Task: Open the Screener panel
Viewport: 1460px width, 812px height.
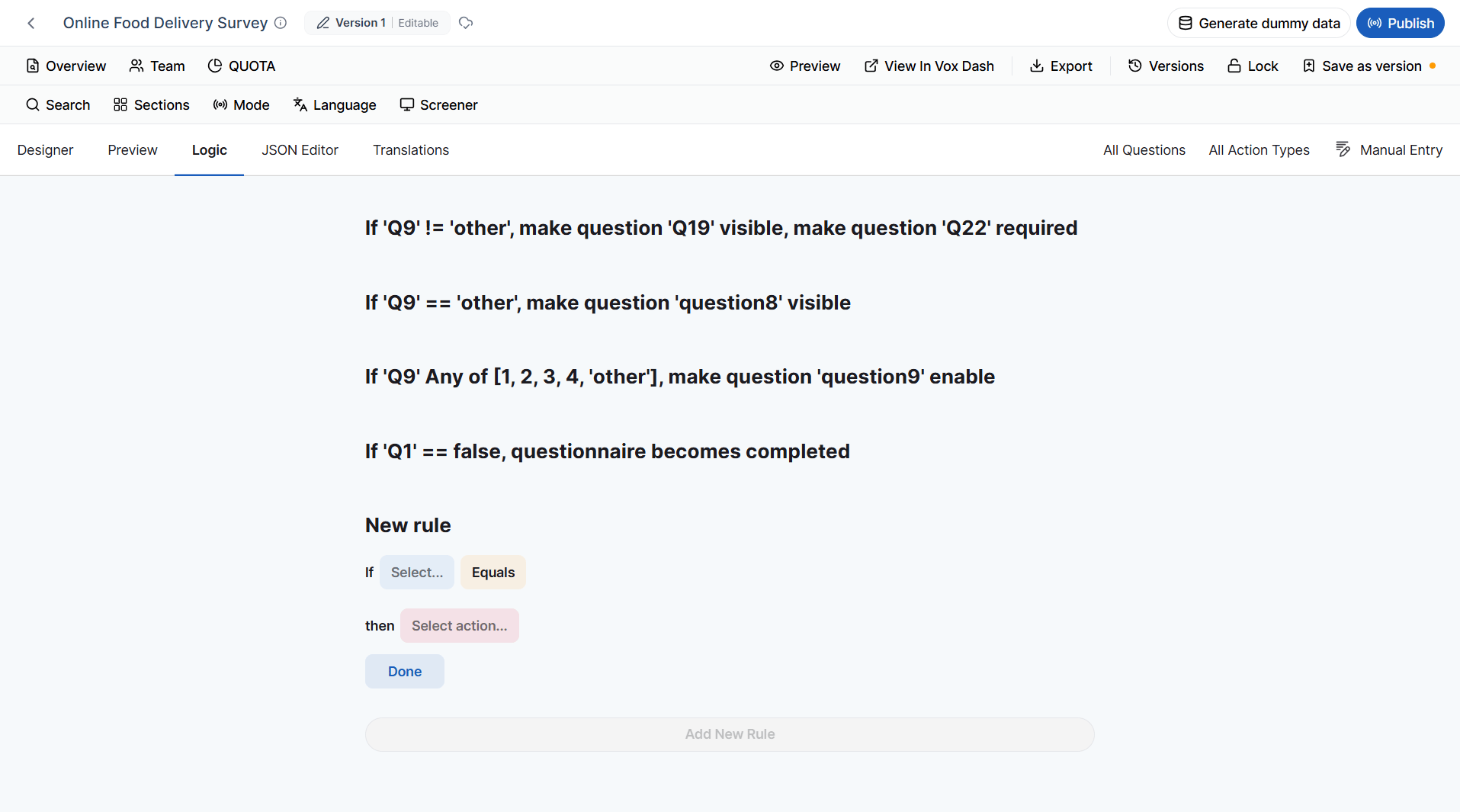Action: 438,104
